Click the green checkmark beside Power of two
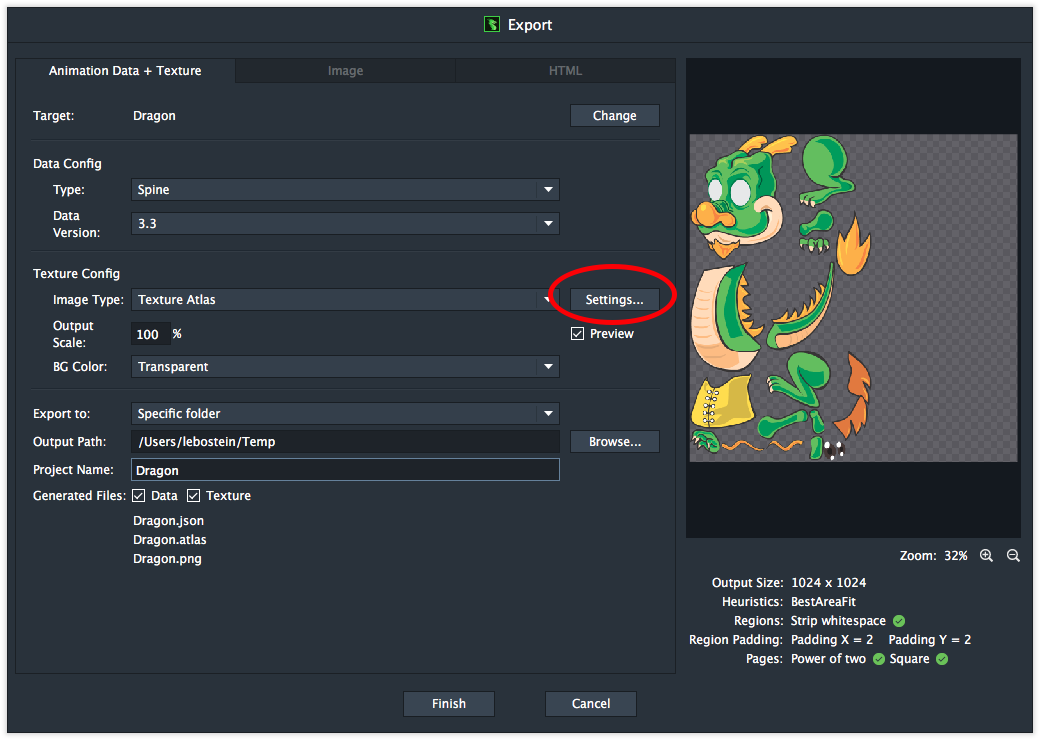Viewport: 1040px width, 740px height. [878, 658]
